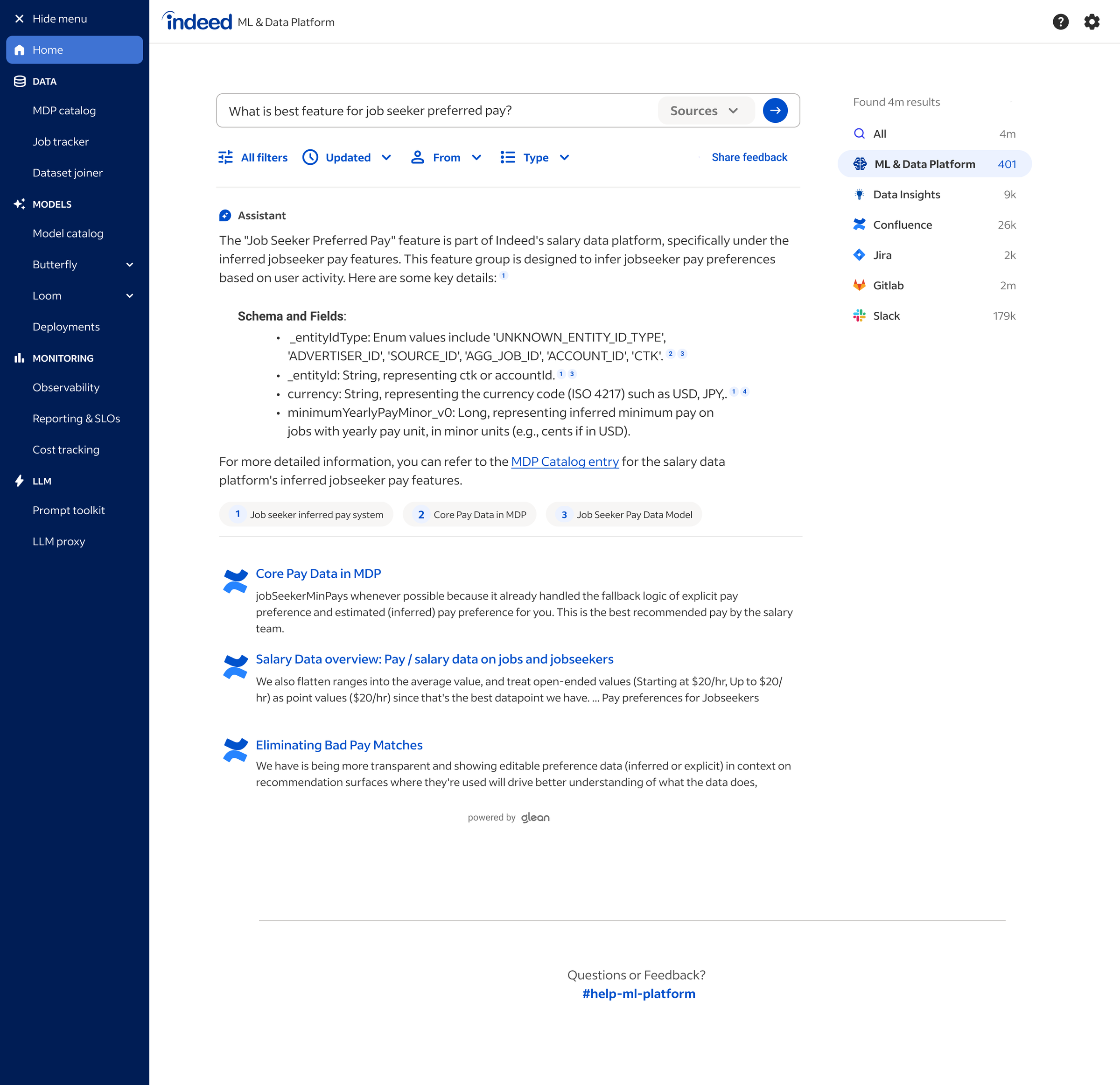1120x1085 pixels.
Task: Open Dataset joiner
Action: tap(67, 173)
